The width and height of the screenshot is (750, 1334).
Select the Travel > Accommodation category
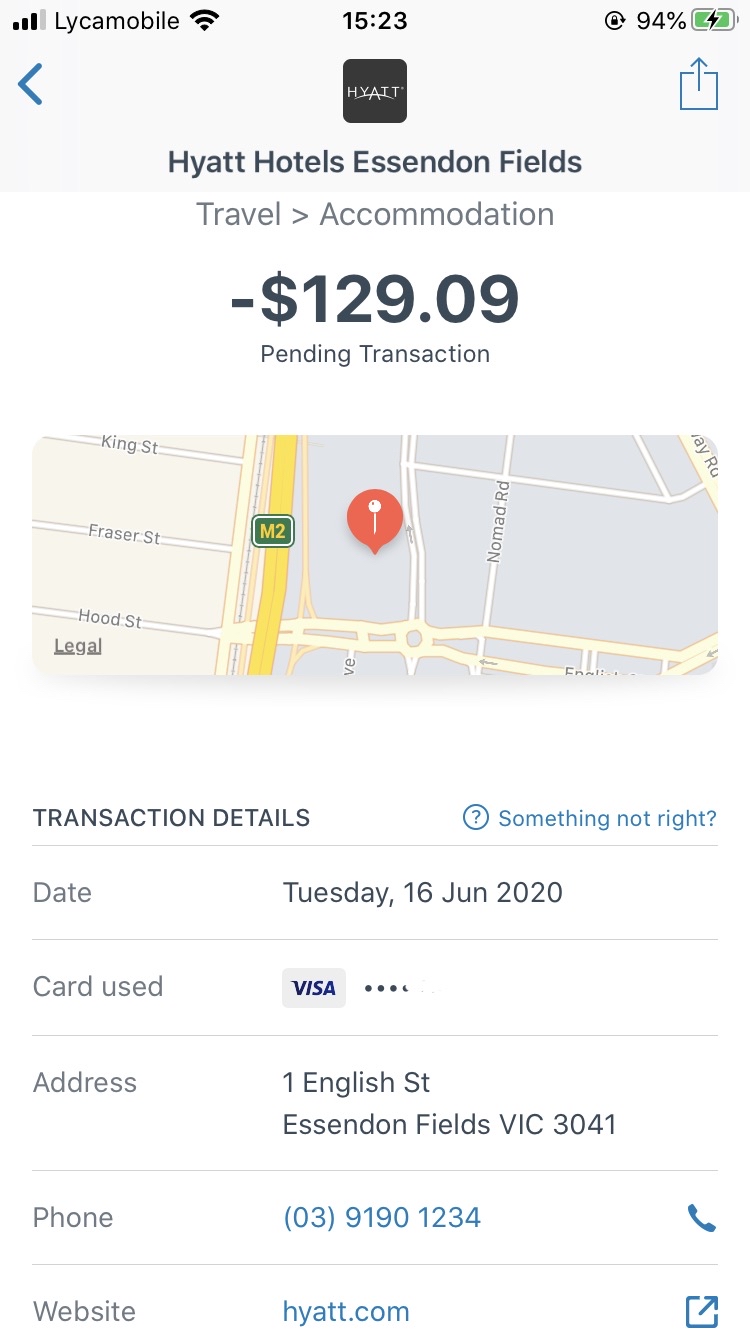tap(375, 214)
